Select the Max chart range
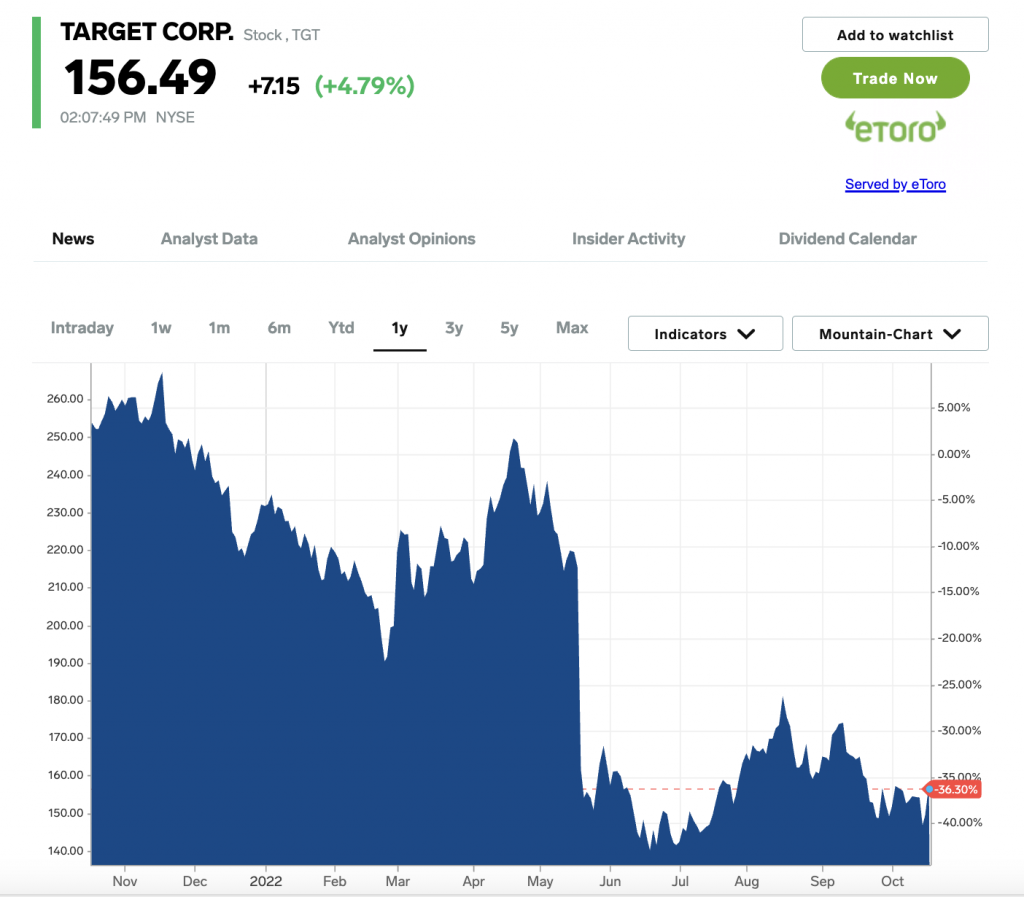 coord(572,328)
